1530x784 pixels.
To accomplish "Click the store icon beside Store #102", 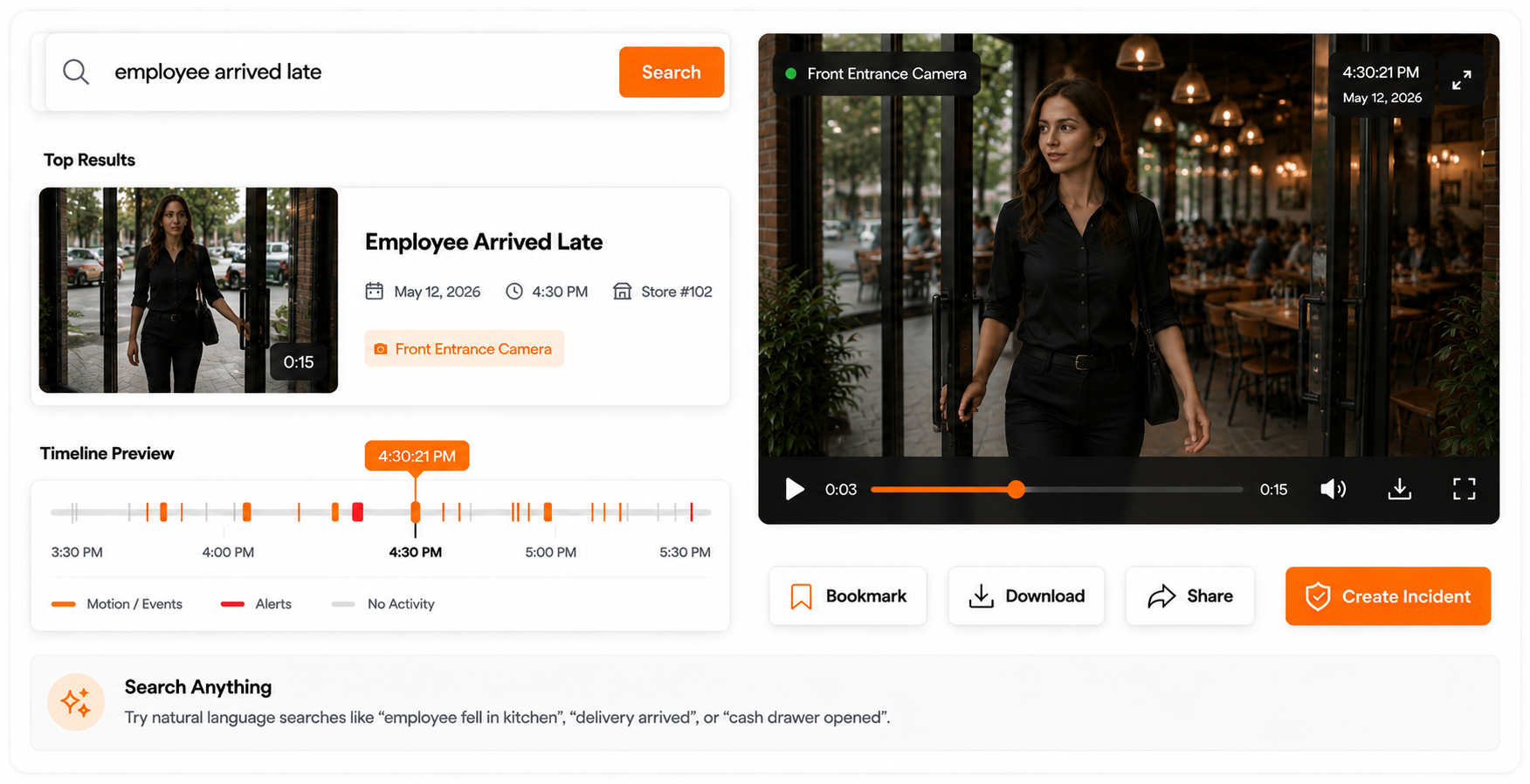I will [x=622, y=291].
